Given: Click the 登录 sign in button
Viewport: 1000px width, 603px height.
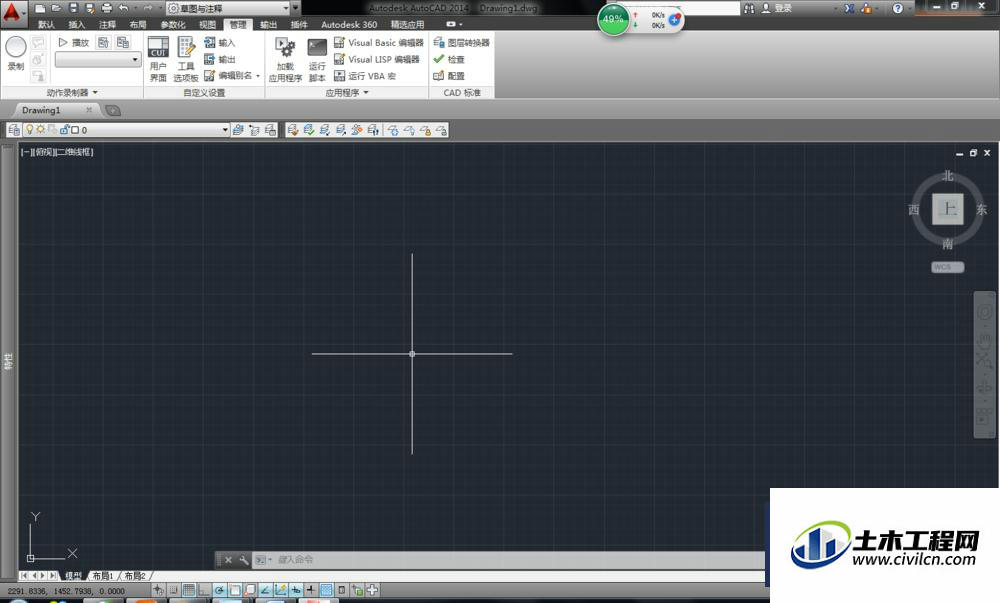Looking at the screenshot, I should click(776, 8).
